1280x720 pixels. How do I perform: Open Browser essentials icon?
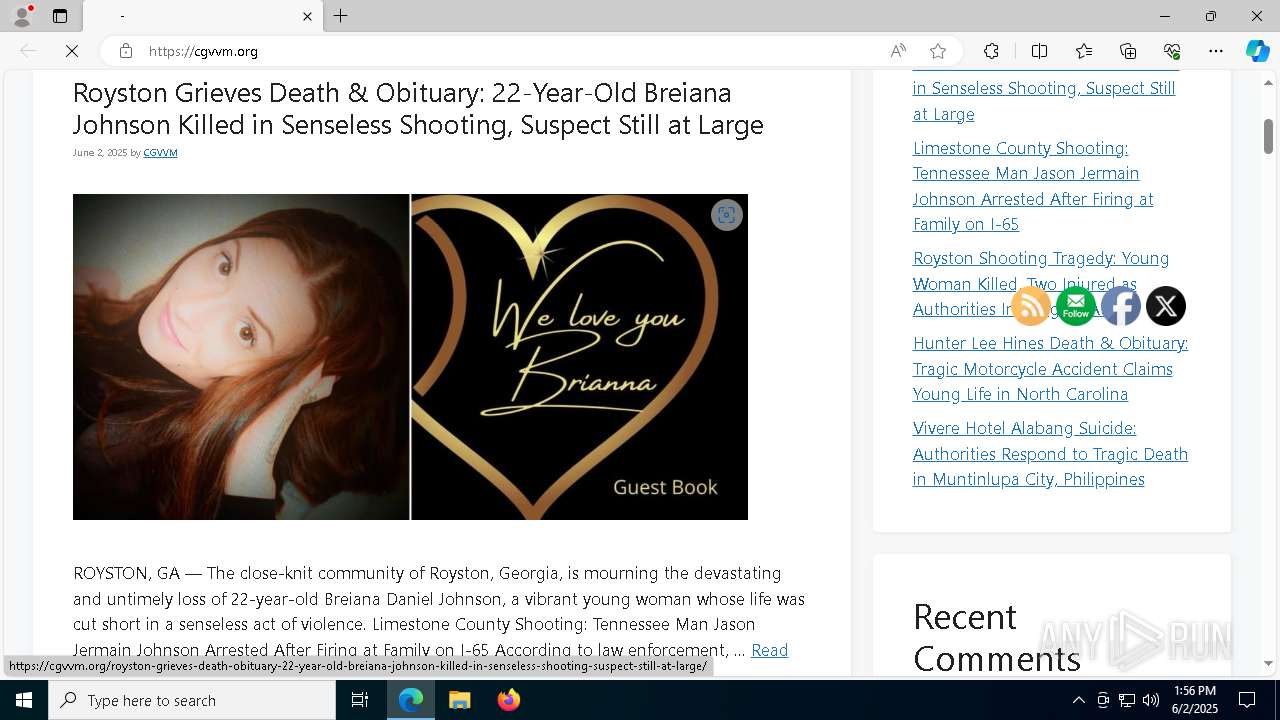click(x=1172, y=51)
